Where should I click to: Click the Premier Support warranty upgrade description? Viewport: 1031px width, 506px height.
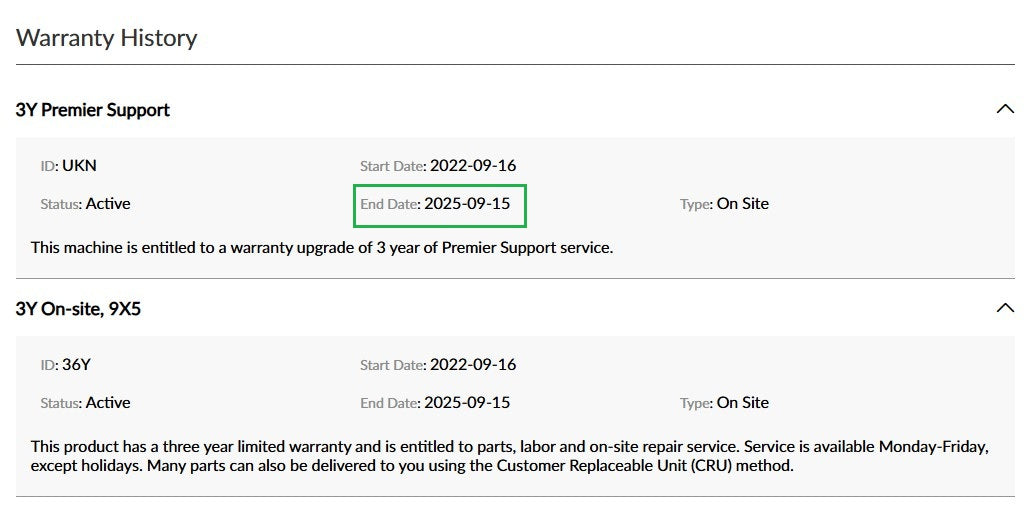322,248
